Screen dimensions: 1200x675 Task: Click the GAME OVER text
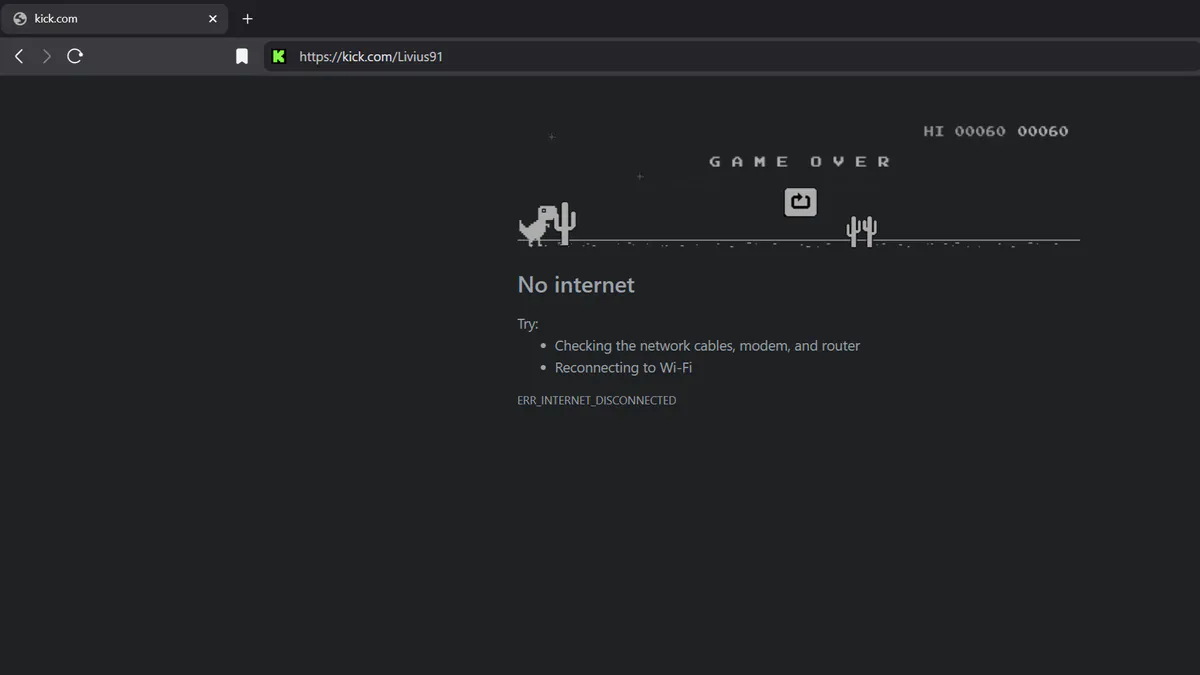coord(799,161)
